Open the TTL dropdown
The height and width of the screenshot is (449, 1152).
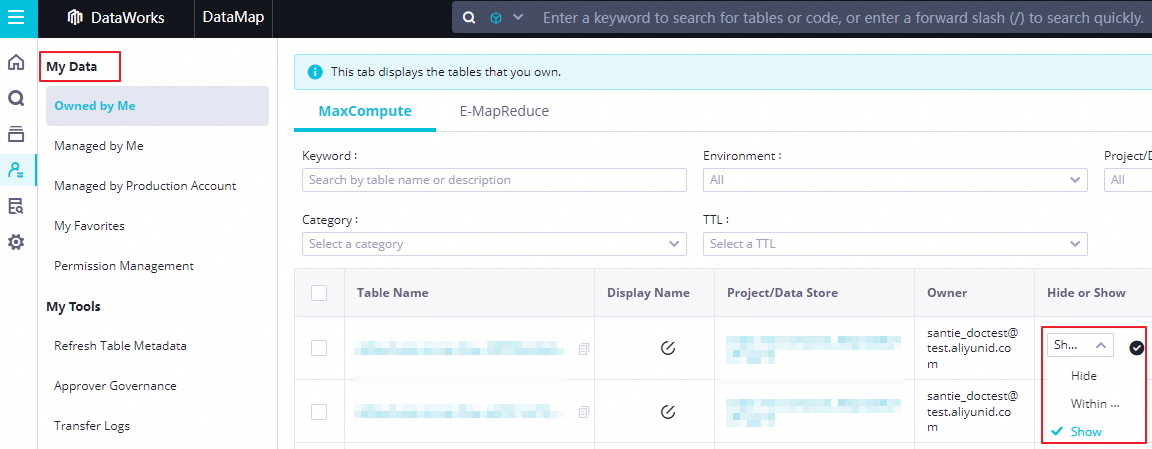(895, 243)
